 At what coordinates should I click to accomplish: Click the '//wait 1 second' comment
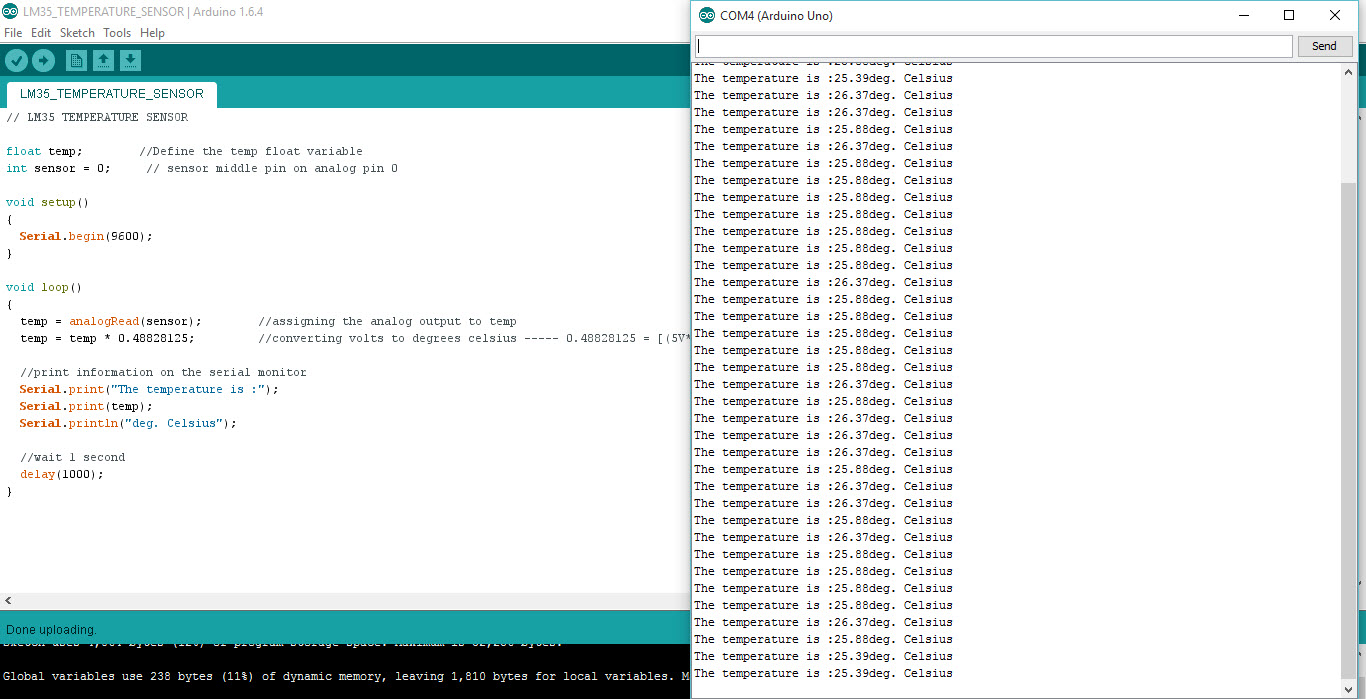72,457
